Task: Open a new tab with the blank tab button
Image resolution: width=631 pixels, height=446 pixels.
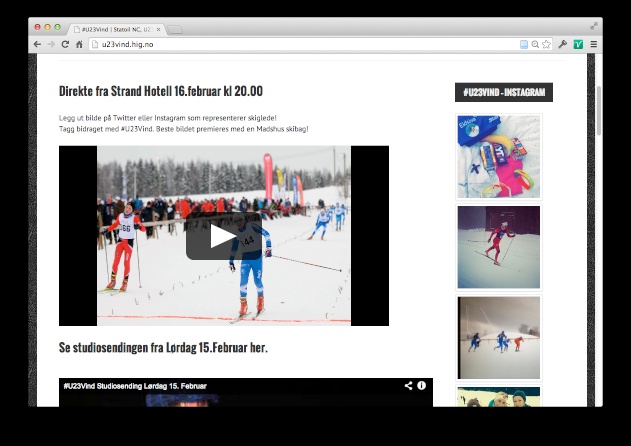Action: point(175,30)
